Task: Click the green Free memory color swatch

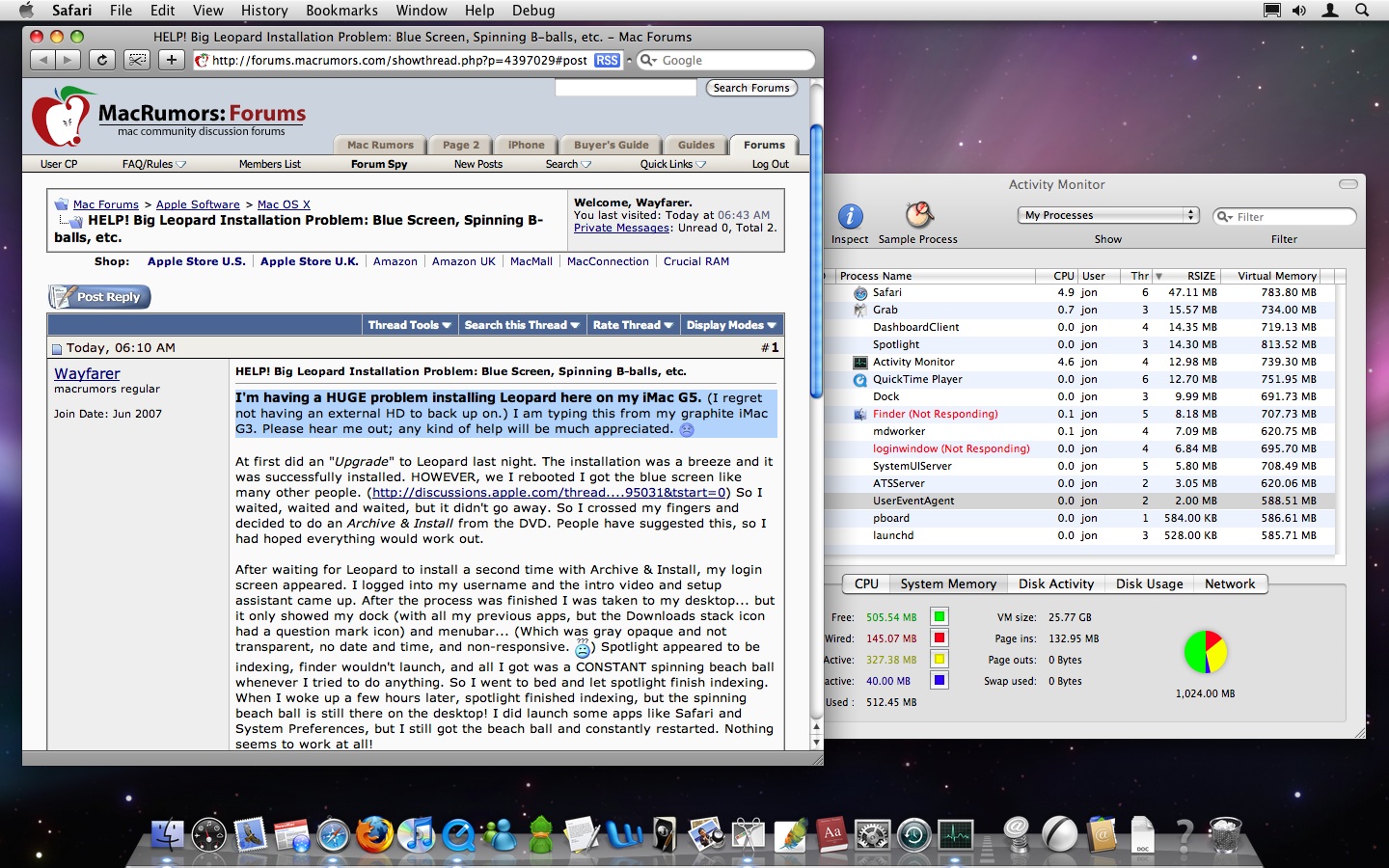Action: (940, 616)
